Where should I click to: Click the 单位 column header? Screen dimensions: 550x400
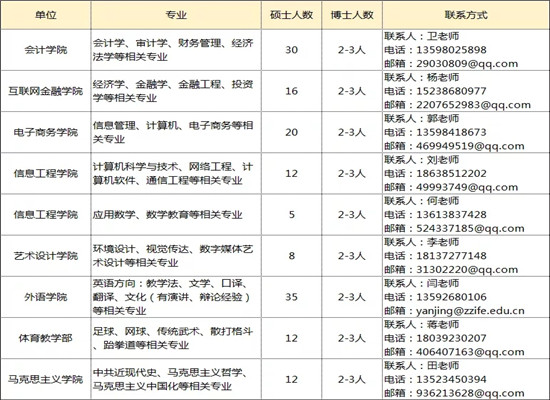(46, 15)
